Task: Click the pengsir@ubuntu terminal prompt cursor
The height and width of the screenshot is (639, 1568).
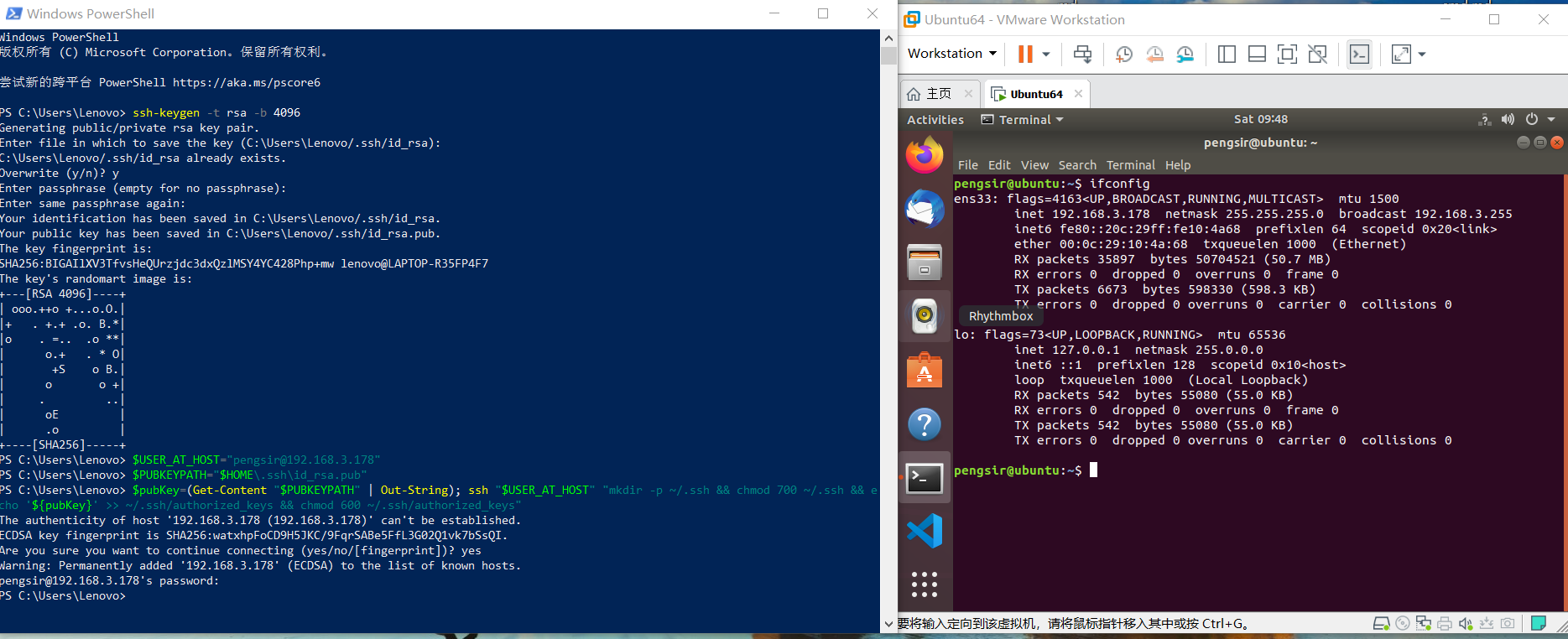Action: tap(1093, 470)
